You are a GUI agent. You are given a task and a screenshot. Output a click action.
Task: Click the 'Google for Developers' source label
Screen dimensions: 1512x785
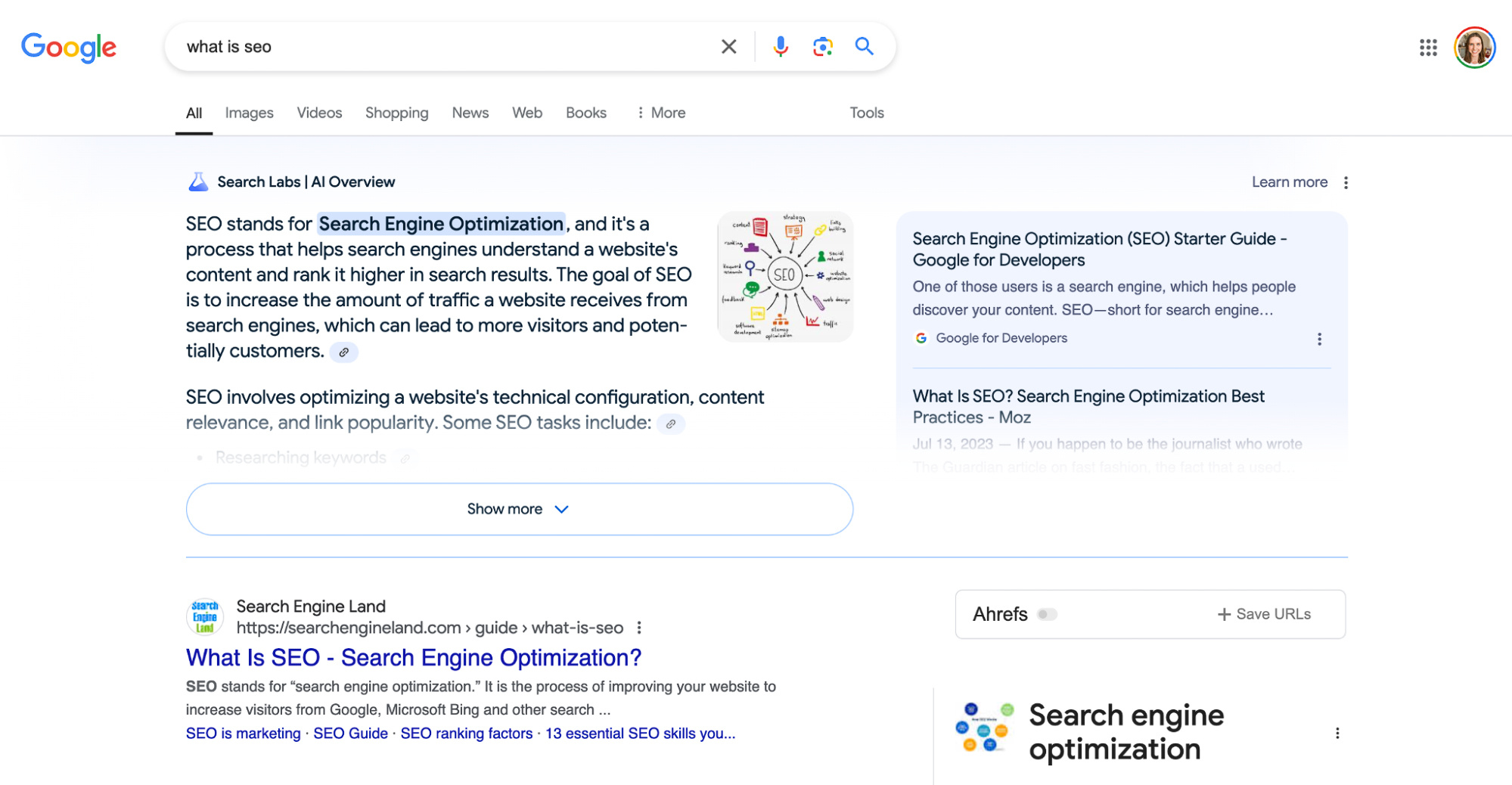(1001, 338)
